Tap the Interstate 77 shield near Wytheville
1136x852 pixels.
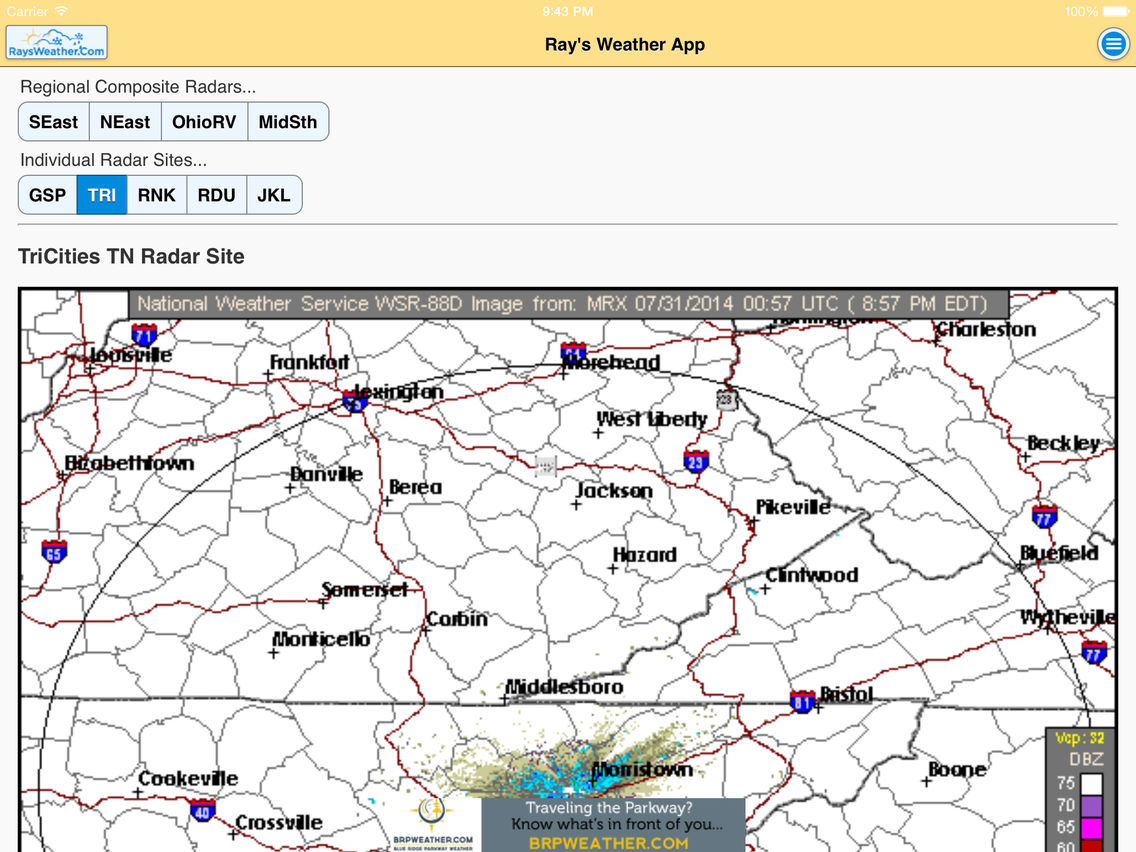pyautogui.click(x=1094, y=653)
